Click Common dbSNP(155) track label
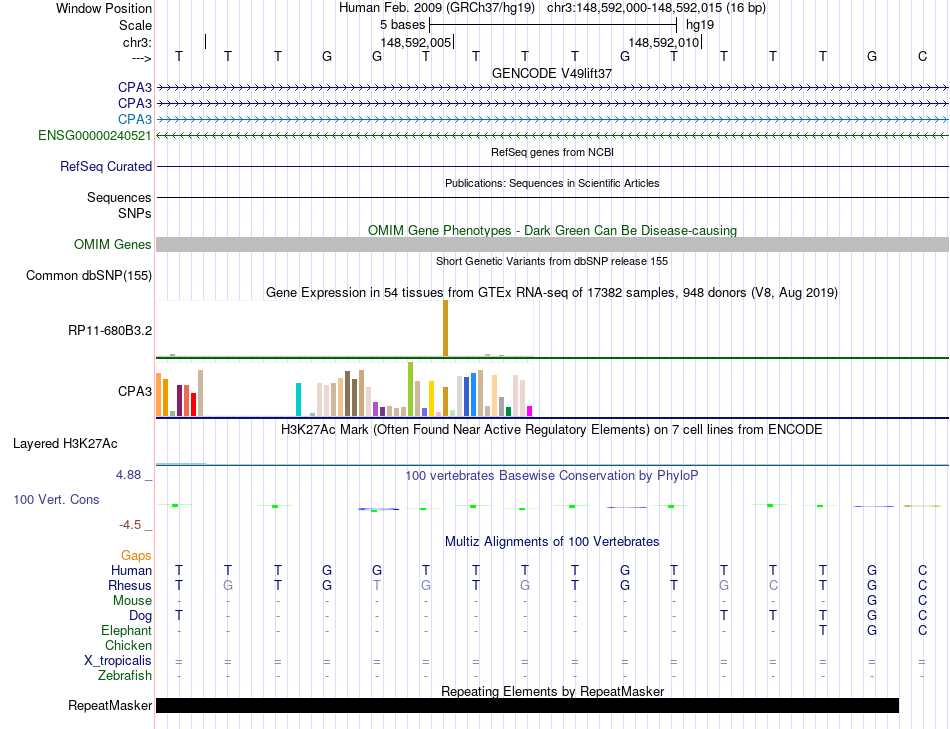The image size is (950, 729). (x=88, y=275)
